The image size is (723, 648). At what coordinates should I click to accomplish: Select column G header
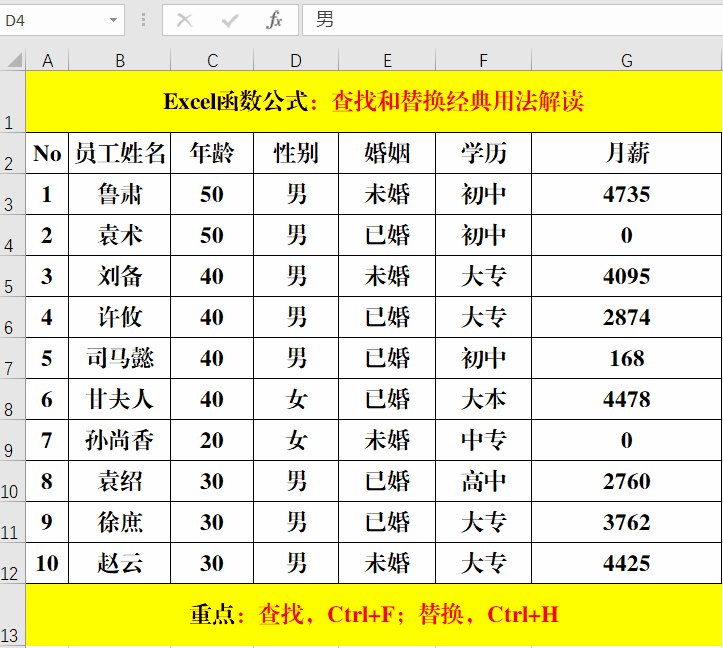coord(627,60)
